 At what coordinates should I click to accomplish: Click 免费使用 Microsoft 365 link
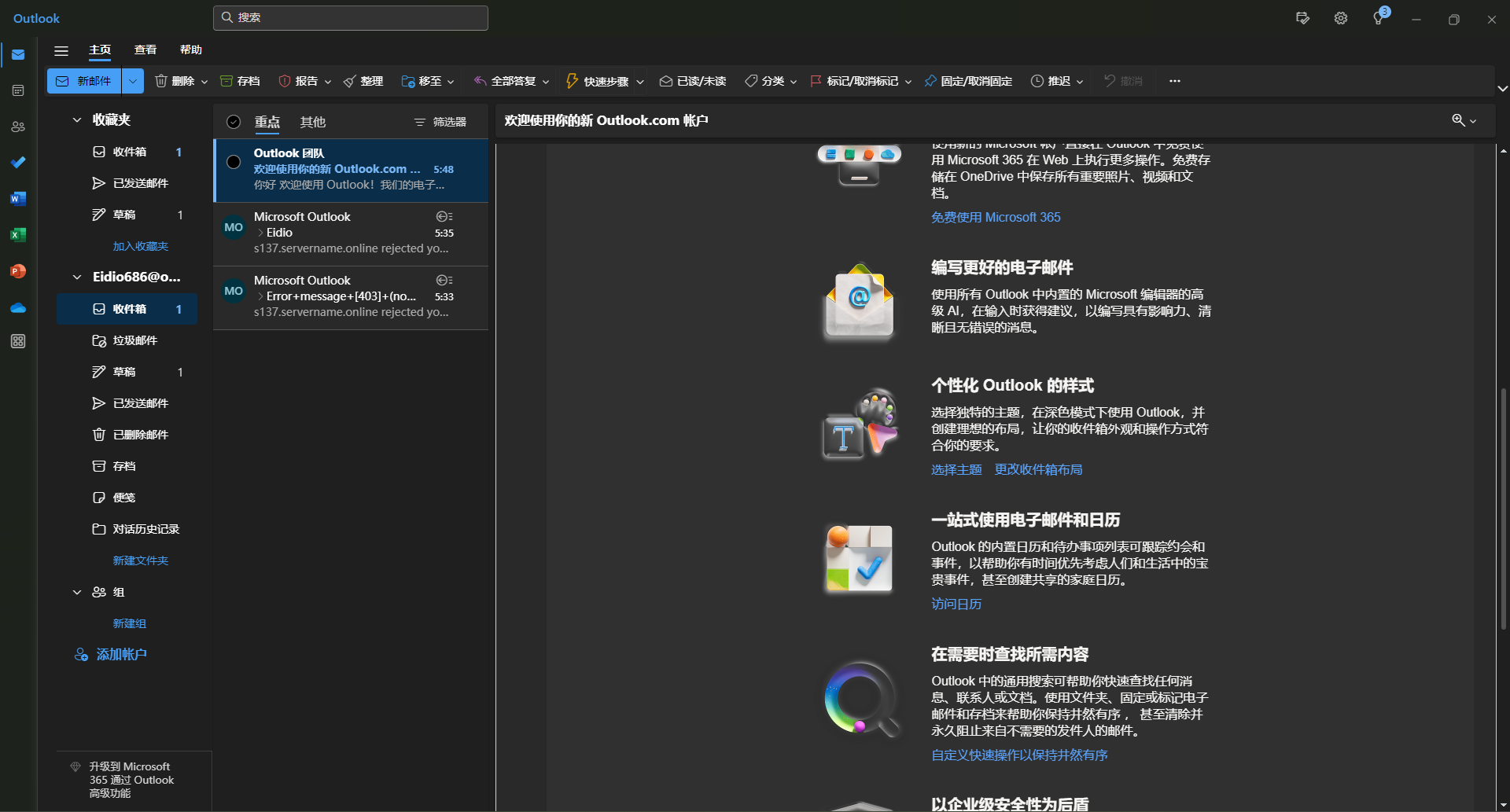pyautogui.click(x=996, y=217)
